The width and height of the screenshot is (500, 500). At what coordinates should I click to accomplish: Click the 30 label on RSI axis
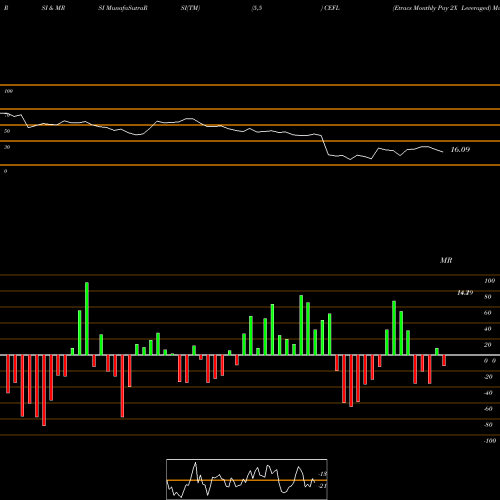pos(7,147)
